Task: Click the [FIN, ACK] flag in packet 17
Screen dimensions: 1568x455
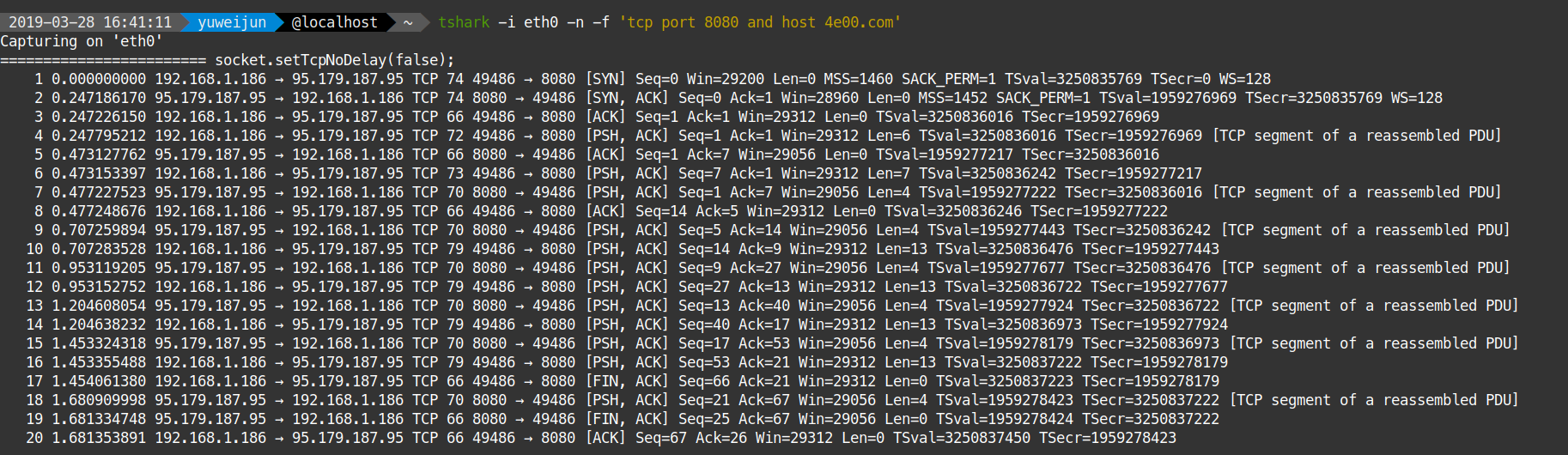Action: [x=627, y=381]
